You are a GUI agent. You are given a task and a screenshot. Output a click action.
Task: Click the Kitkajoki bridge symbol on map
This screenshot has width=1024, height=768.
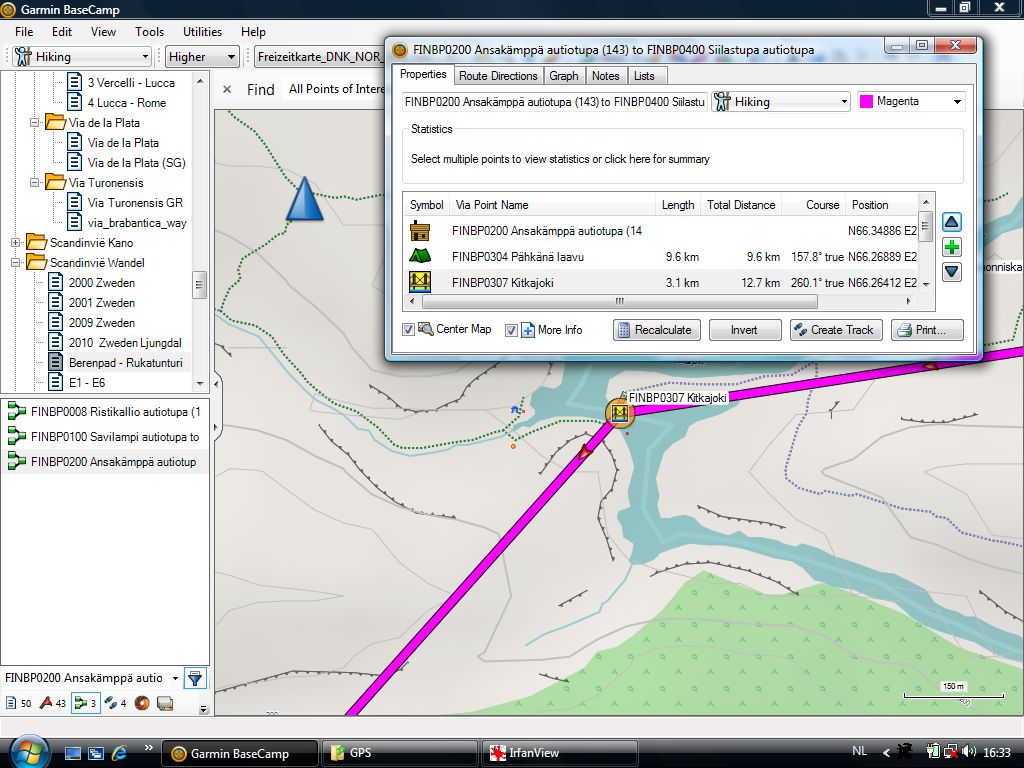click(620, 412)
